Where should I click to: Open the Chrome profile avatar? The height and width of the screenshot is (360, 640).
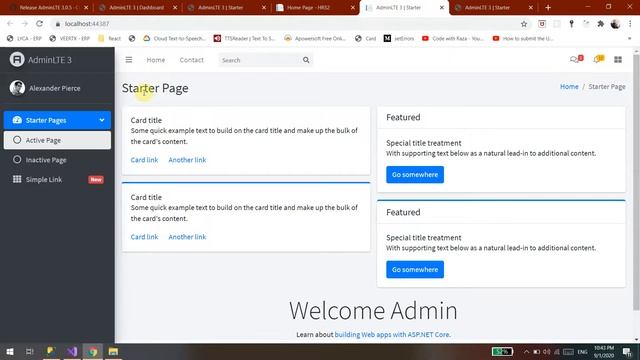point(615,24)
